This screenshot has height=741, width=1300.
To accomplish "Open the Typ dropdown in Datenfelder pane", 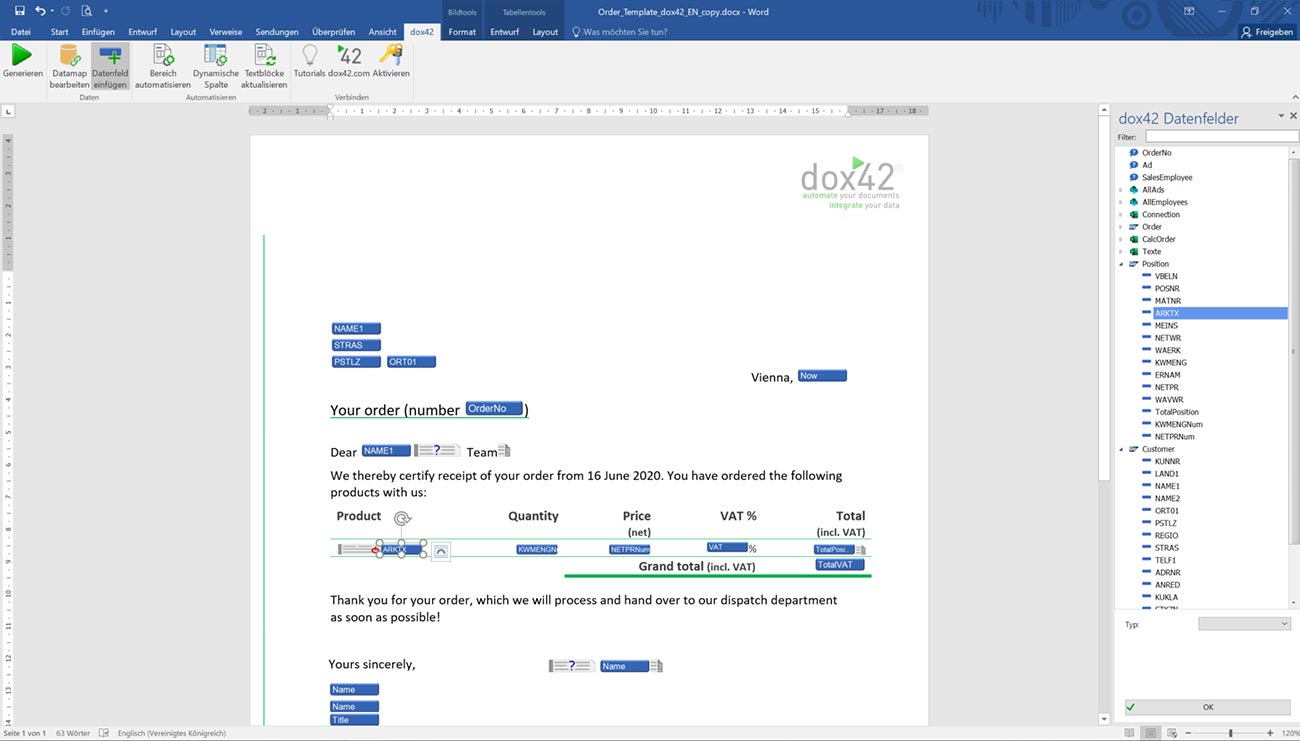I will pos(1244,624).
